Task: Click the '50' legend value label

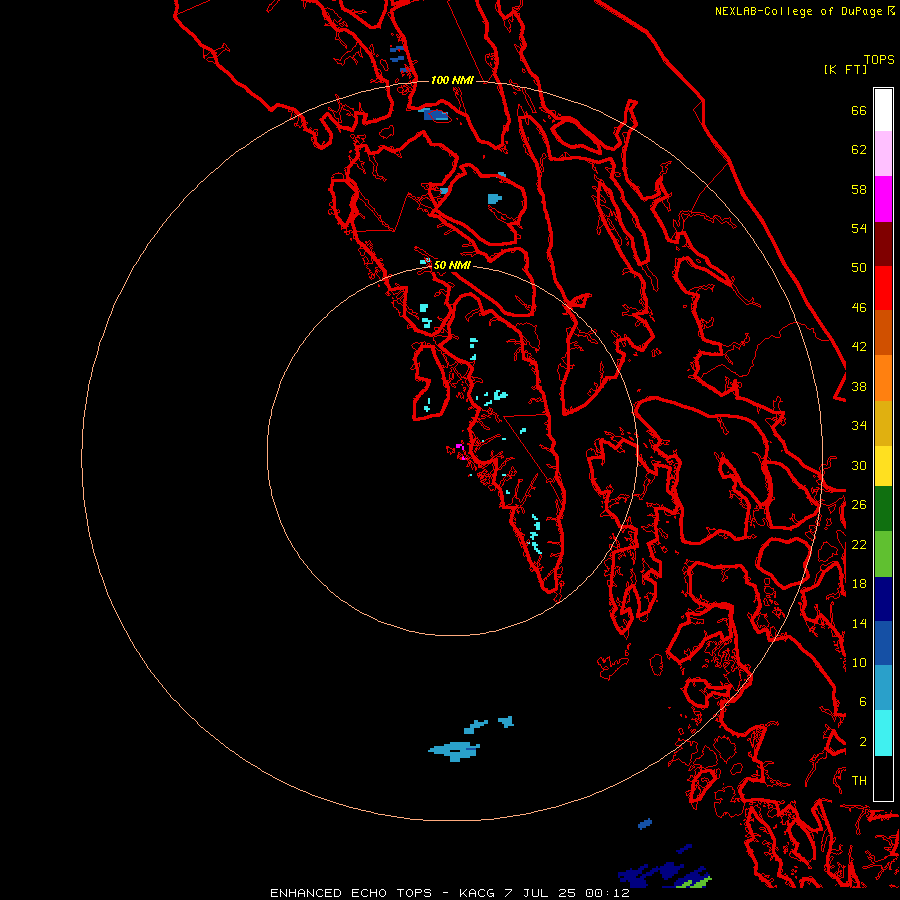Action: [x=859, y=268]
